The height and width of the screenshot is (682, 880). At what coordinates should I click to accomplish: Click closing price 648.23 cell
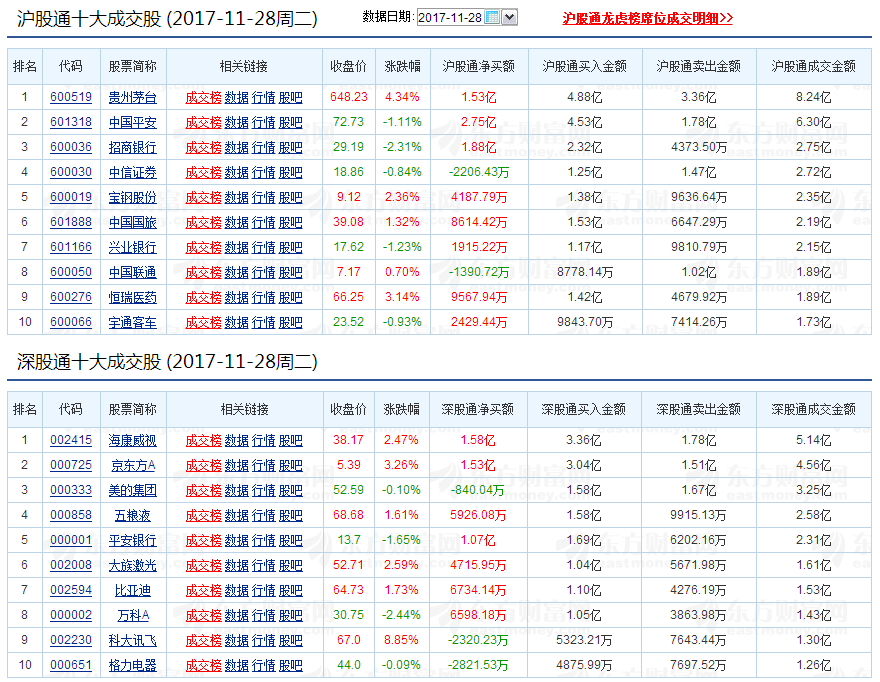click(349, 97)
